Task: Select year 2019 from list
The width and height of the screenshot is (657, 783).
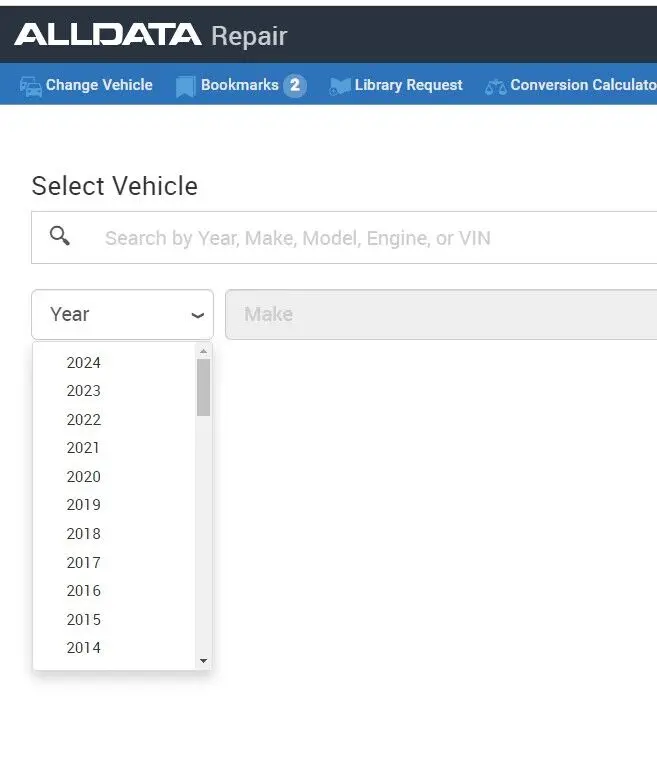Action: click(x=114, y=504)
